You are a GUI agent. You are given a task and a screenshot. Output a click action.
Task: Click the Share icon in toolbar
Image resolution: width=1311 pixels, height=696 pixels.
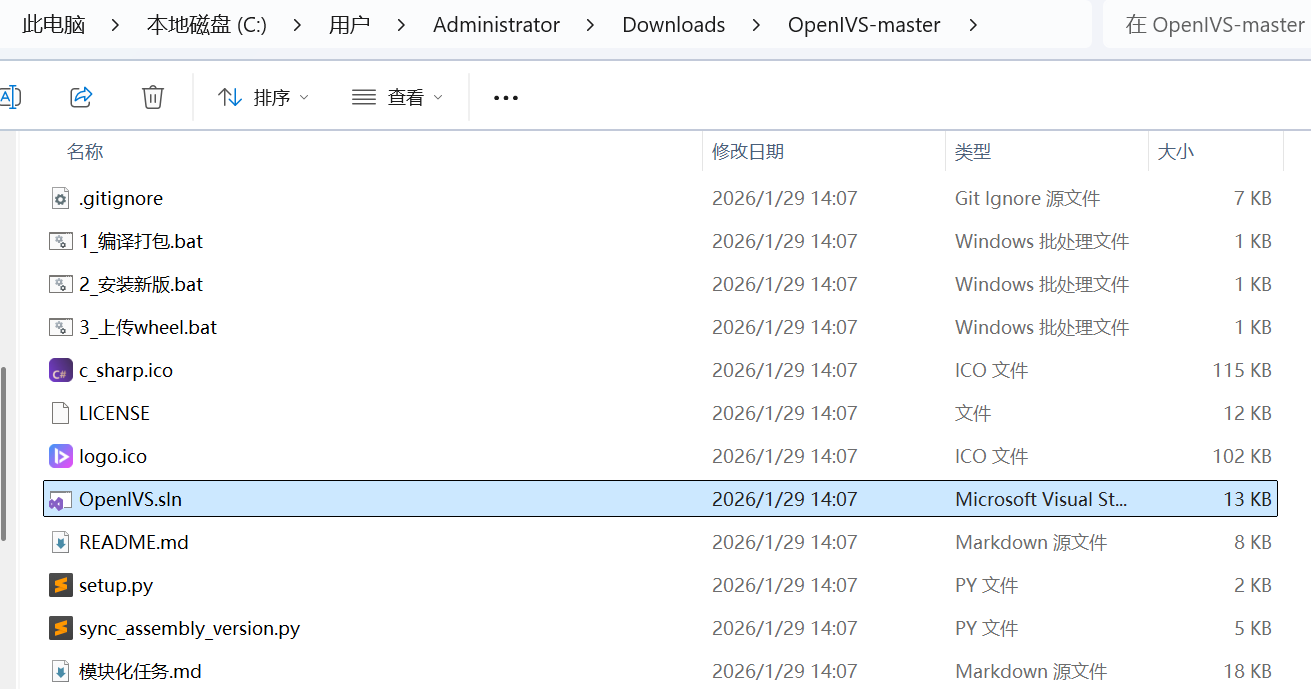(x=81, y=97)
